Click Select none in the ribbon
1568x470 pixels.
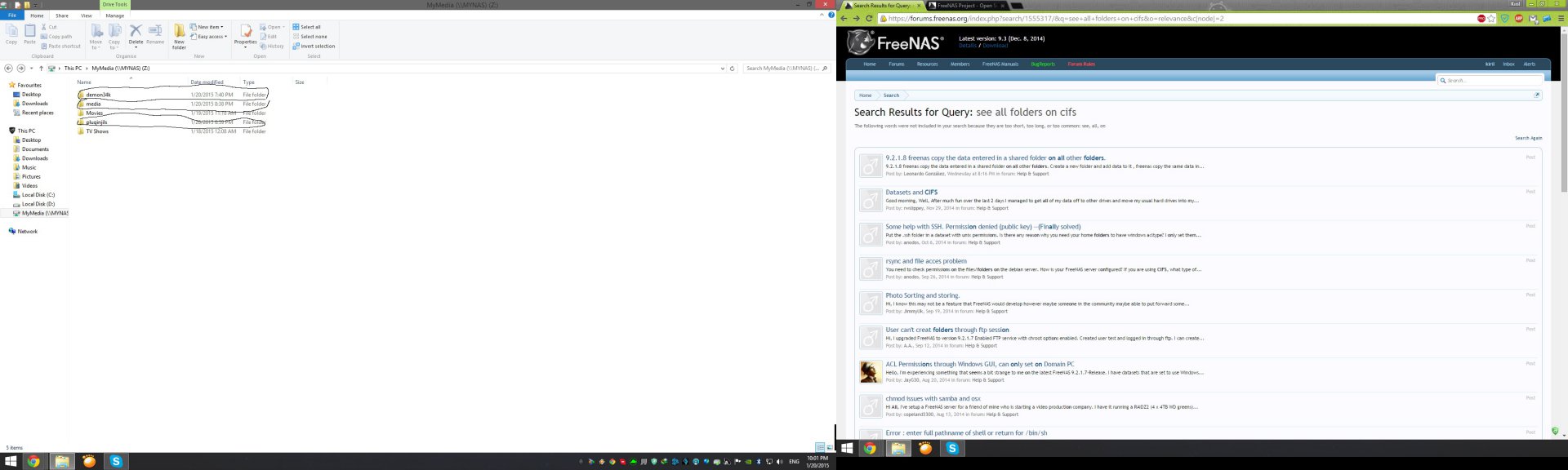point(313,37)
